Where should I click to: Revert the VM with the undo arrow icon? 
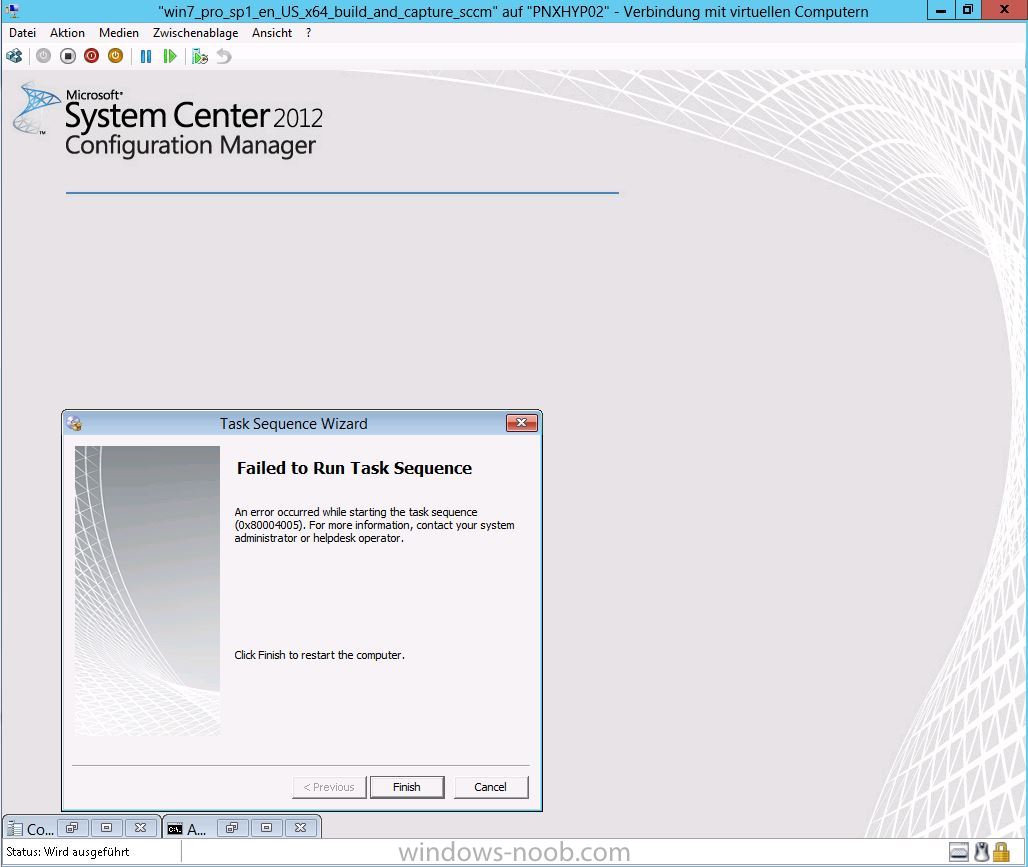[x=224, y=56]
